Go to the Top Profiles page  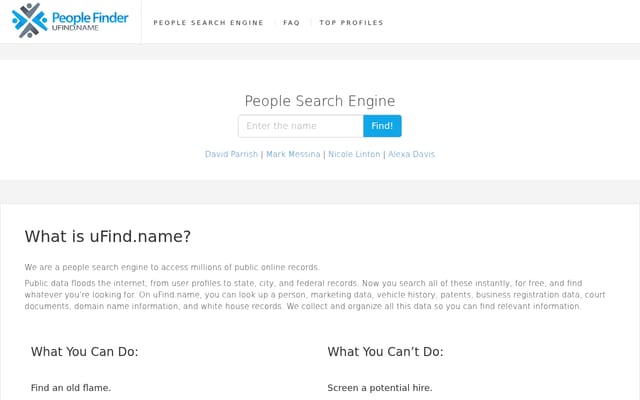351,23
